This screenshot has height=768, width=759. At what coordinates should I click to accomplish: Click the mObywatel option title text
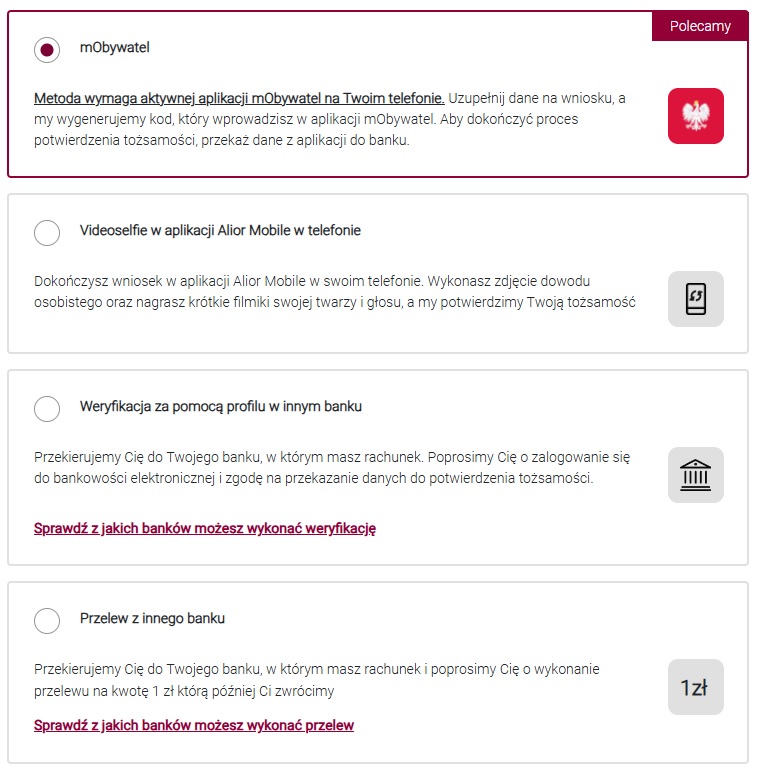pos(115,48)
